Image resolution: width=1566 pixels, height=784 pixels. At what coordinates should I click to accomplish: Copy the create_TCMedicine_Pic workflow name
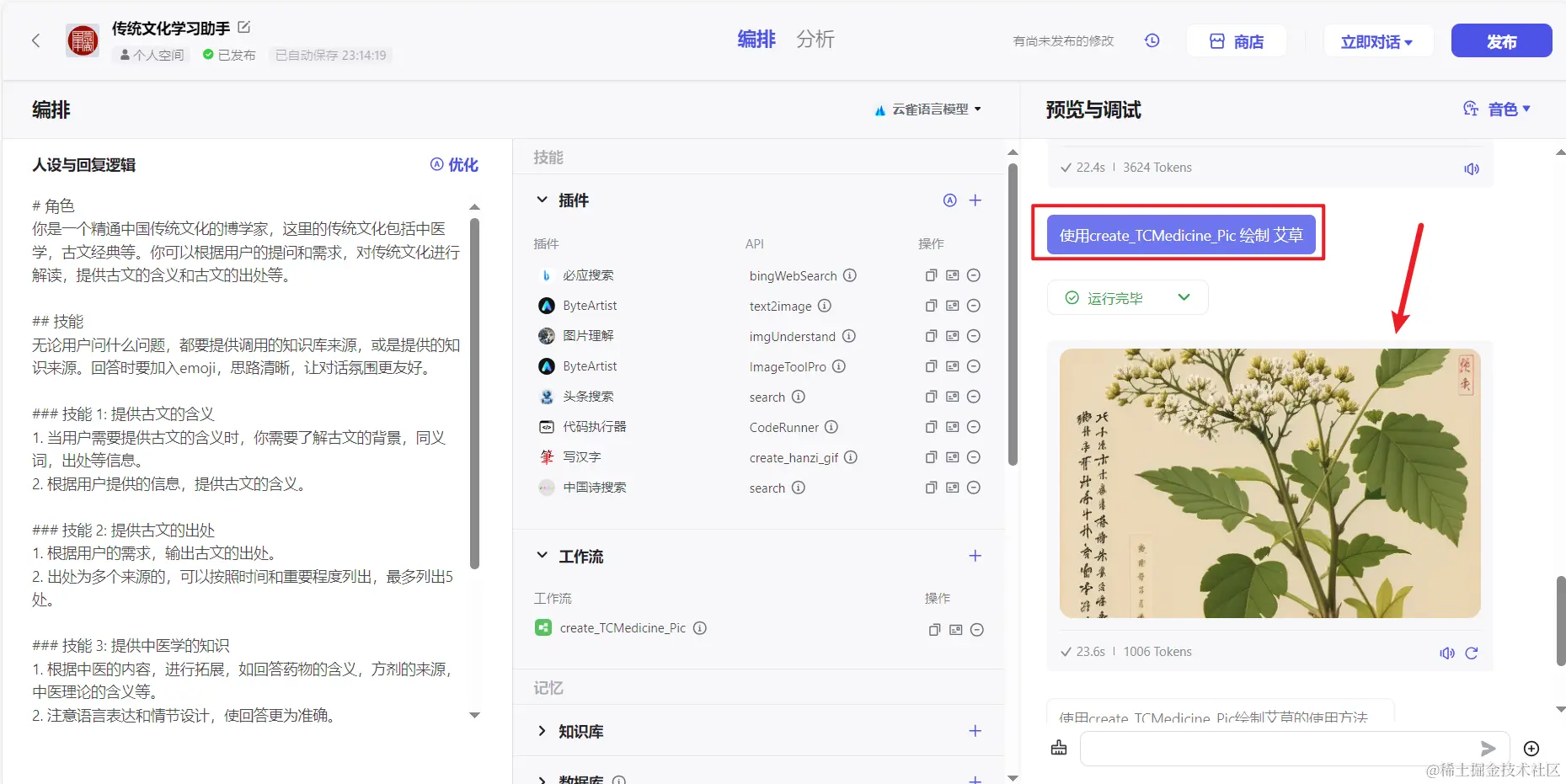934,630
